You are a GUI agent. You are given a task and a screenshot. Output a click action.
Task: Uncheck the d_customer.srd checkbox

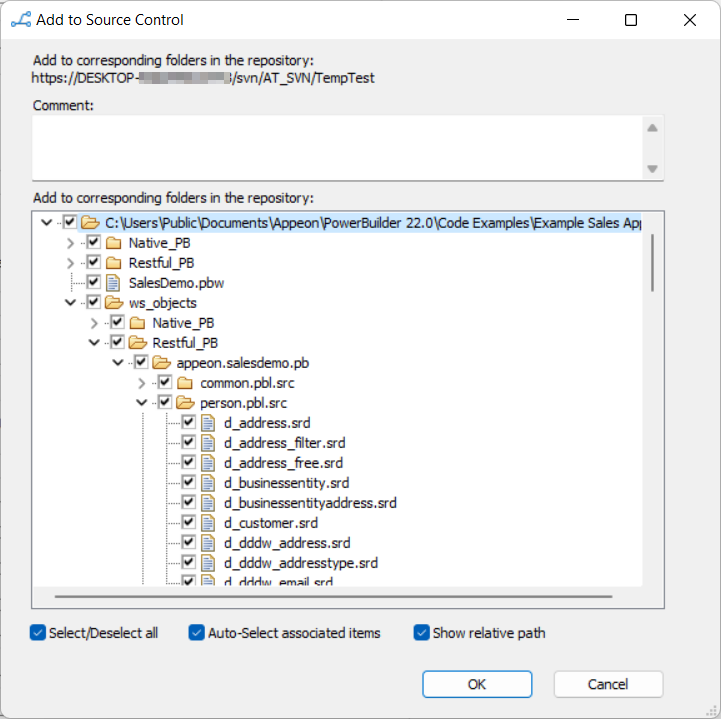point(189,523)
